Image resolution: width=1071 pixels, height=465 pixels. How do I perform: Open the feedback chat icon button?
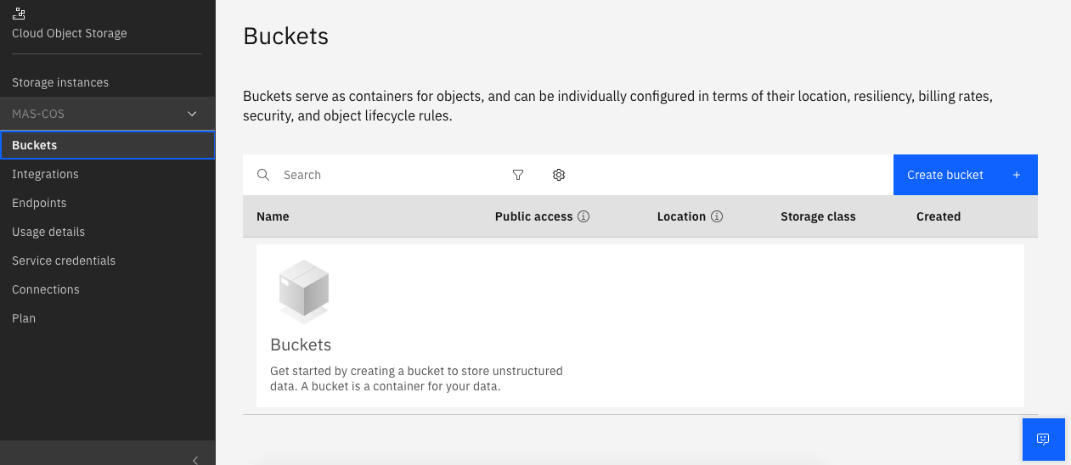1043,439
